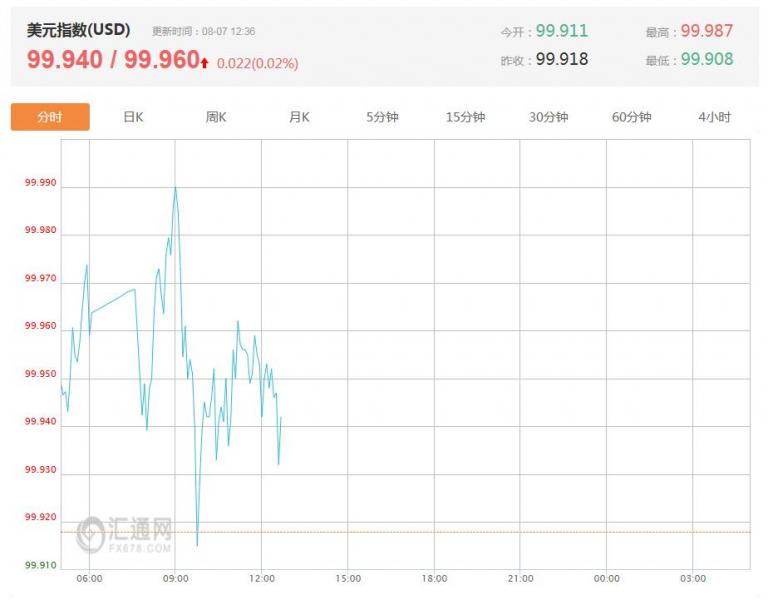Click the 汇通网 watermark logo

pos(124,534)
